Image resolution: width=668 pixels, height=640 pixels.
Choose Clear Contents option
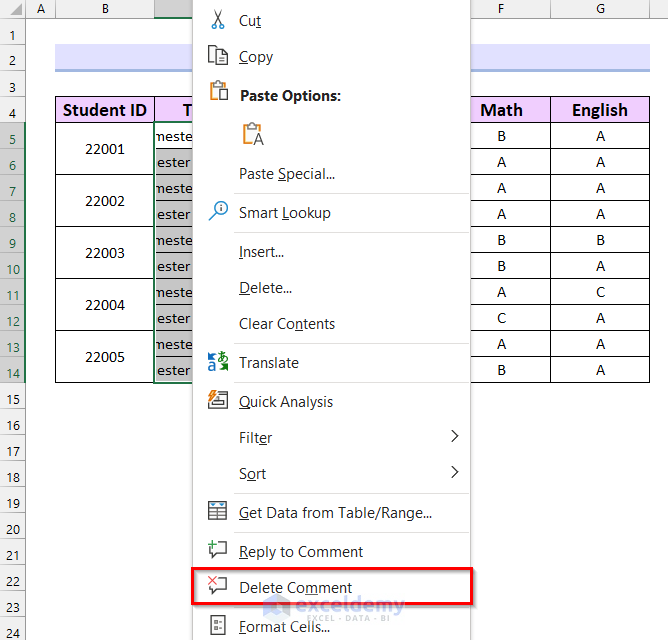click(x=287, y=324)
